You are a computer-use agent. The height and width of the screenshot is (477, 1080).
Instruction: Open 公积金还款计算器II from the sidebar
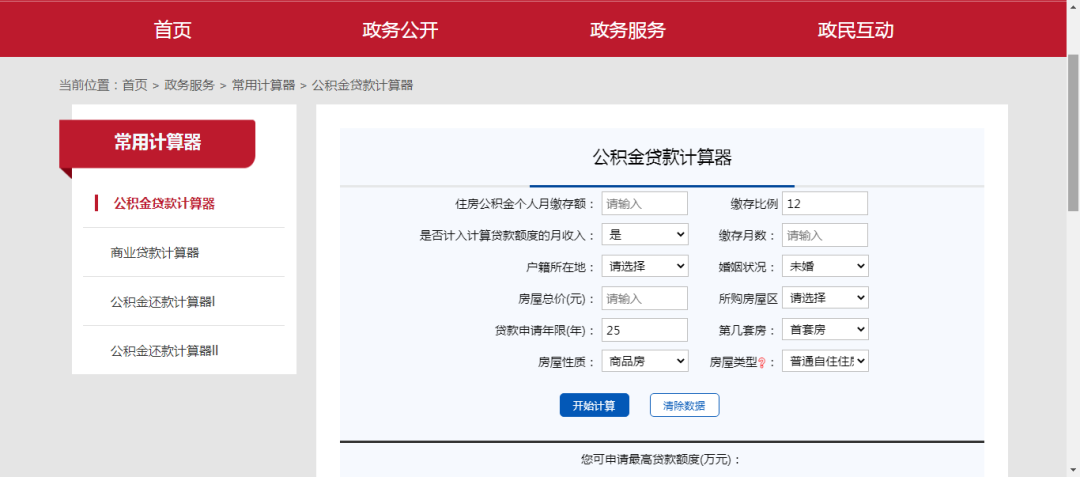tap(165, 350)
